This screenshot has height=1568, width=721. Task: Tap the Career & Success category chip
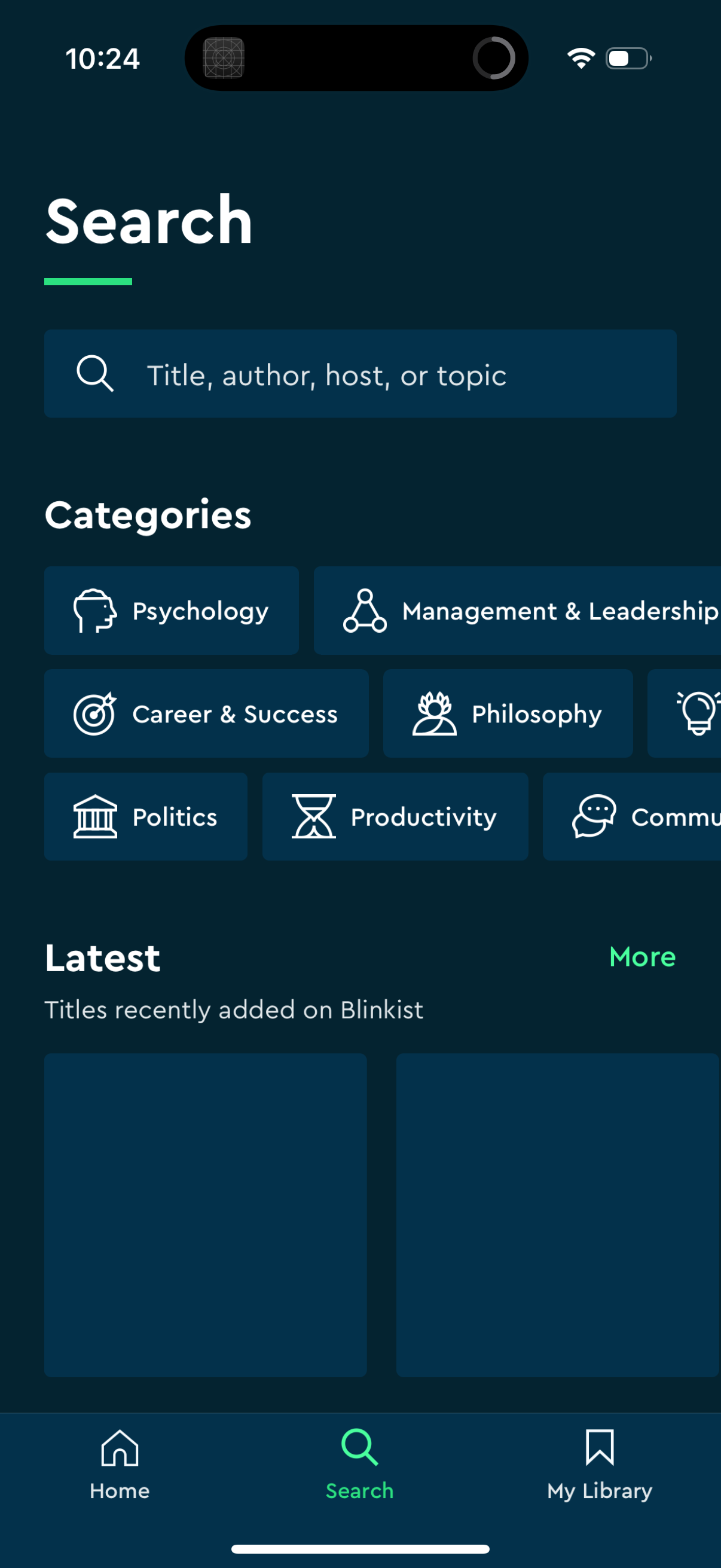tap(206, 713)
